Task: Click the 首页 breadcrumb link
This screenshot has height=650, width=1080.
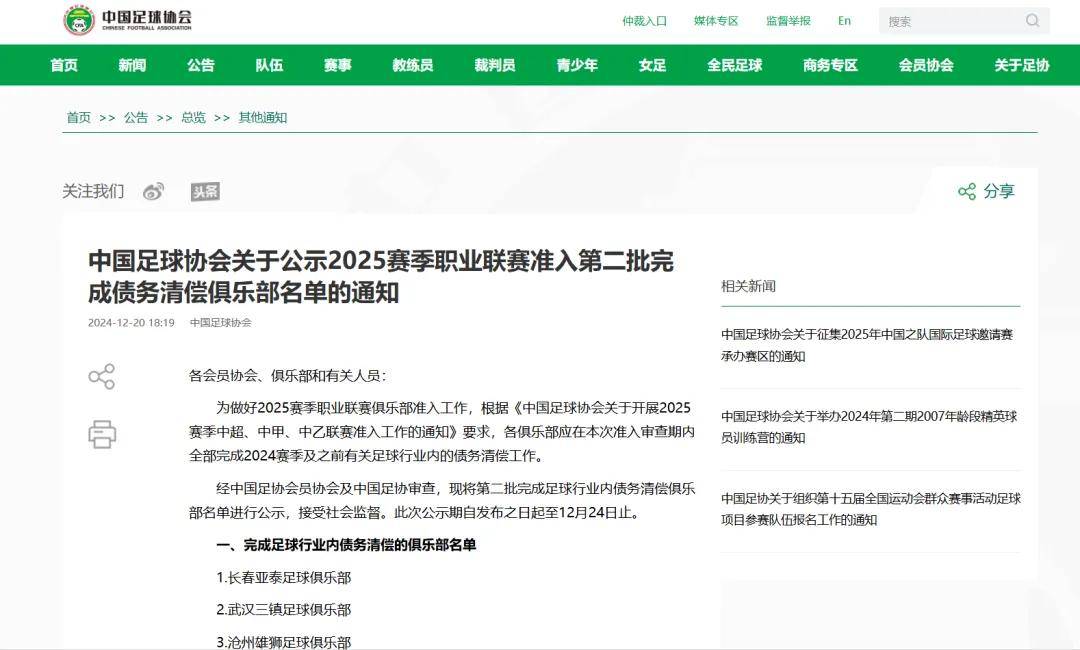Action: click(x=79, y=118)
